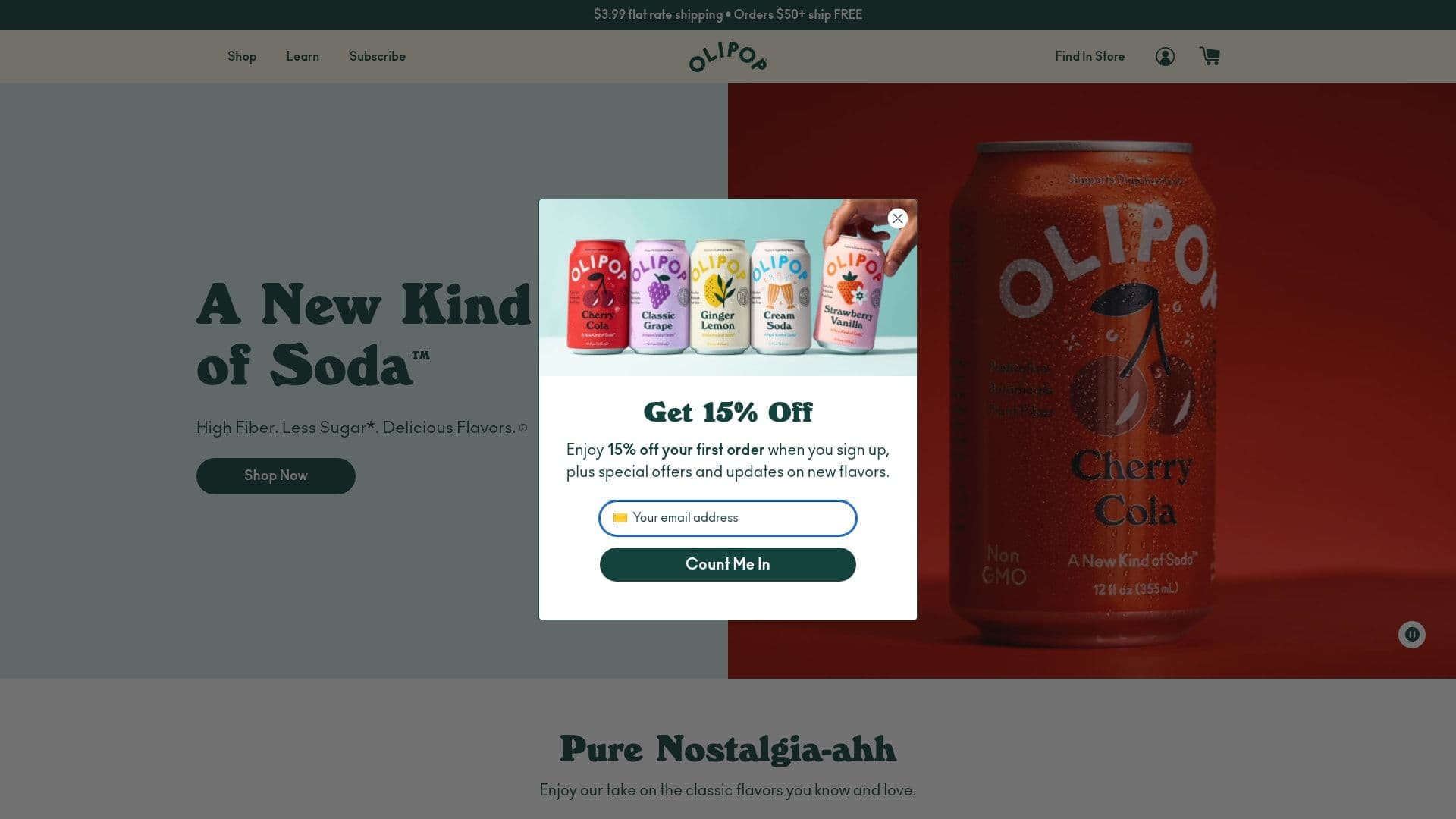Go to Subscribe page
Viewport: 1456px width, 819px height.
click(x=378, y=56)
